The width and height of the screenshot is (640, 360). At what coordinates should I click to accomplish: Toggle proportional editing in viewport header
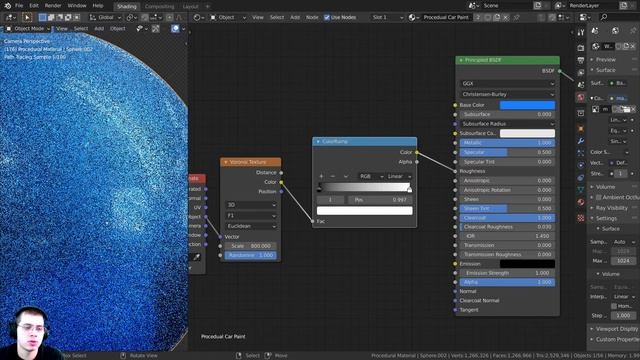(170, 18)
